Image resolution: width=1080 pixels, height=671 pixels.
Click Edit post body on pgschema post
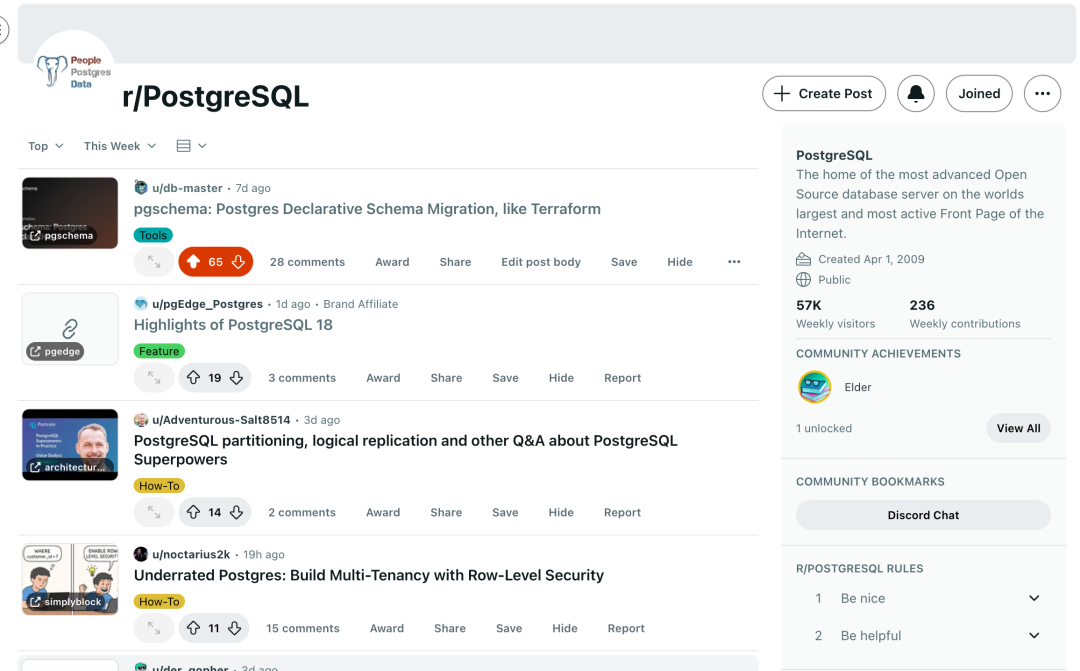pos(541,262)
